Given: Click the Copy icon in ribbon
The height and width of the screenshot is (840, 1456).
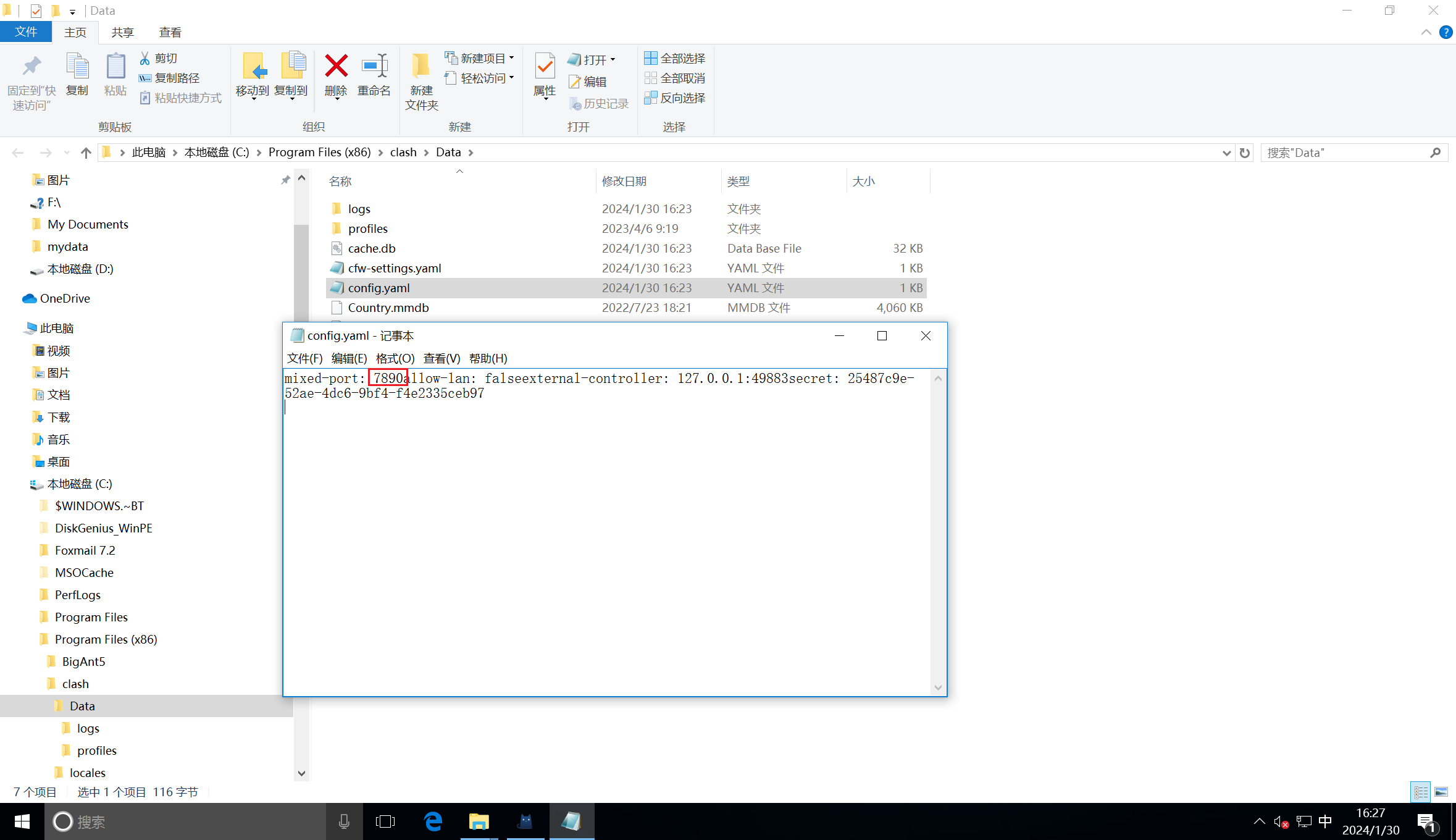Looking at the screenshot, I should pos(77,67).
